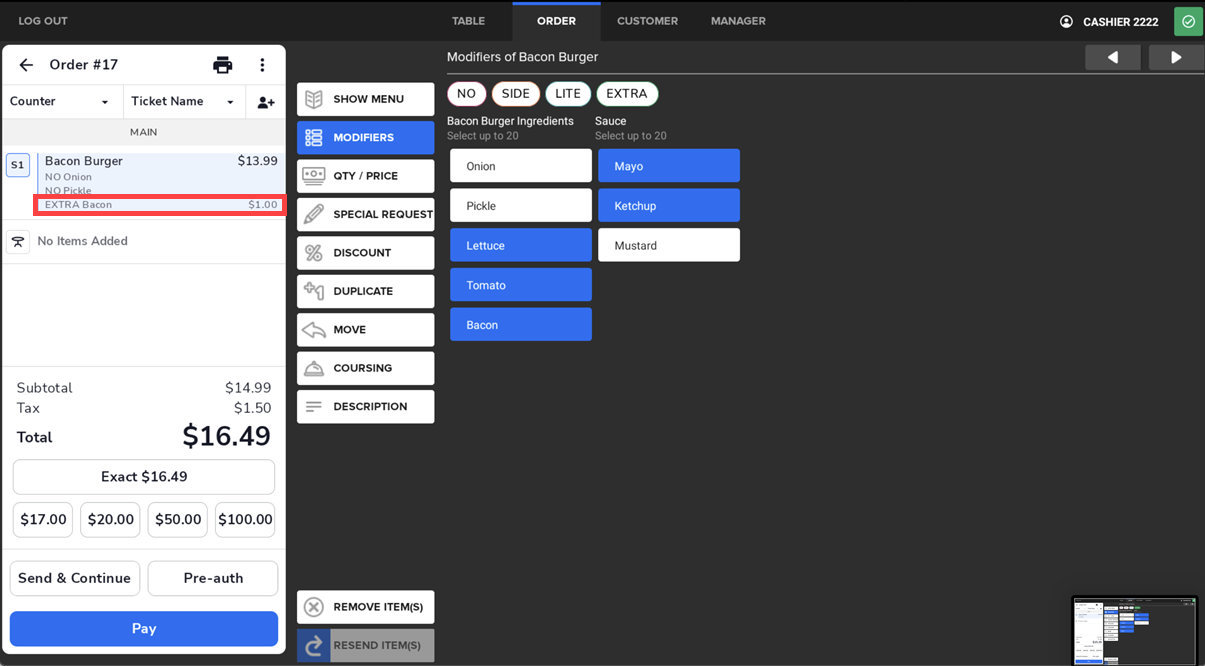This screenshot has width=1205, height=666.
Task: Expand the Counter dropdown
Action: tap(61, 102)
